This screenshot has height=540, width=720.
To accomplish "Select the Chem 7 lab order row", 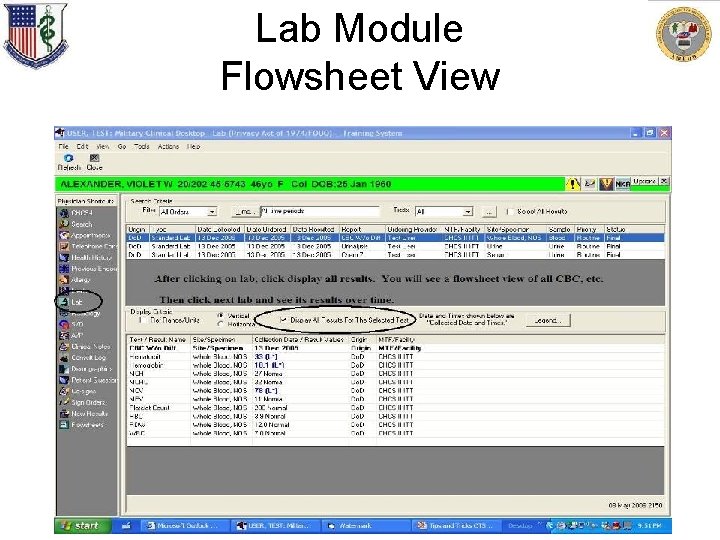I will 395,254.
